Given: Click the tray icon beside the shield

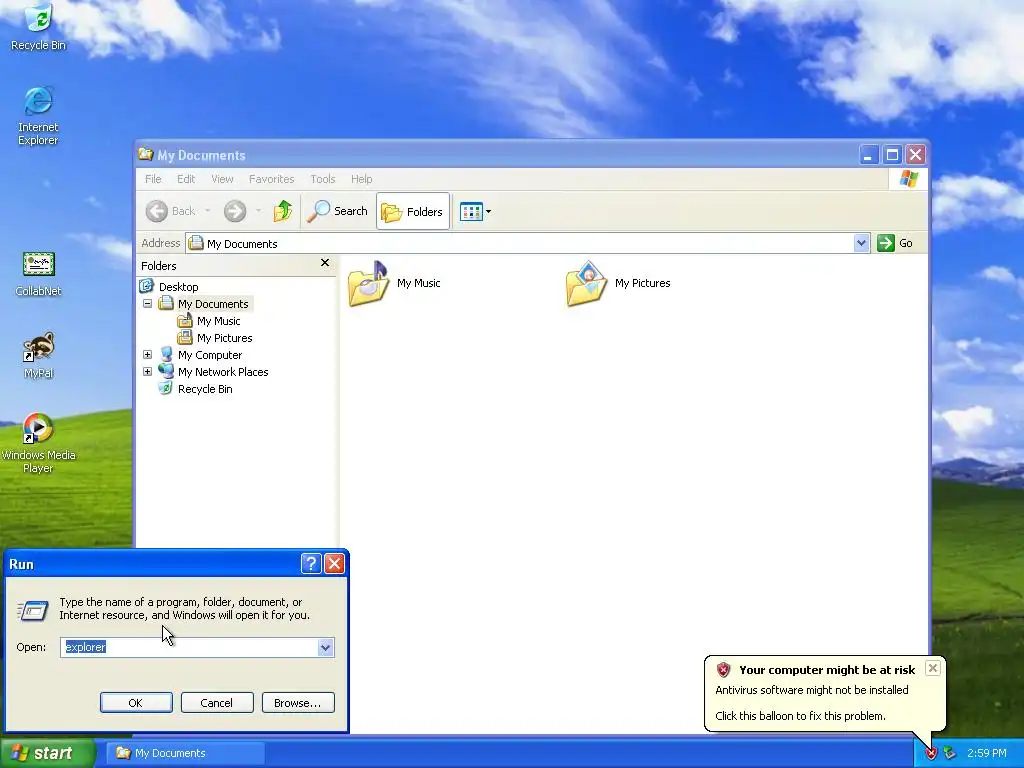Looking at the screenshot, I should (x=950, y=753).
